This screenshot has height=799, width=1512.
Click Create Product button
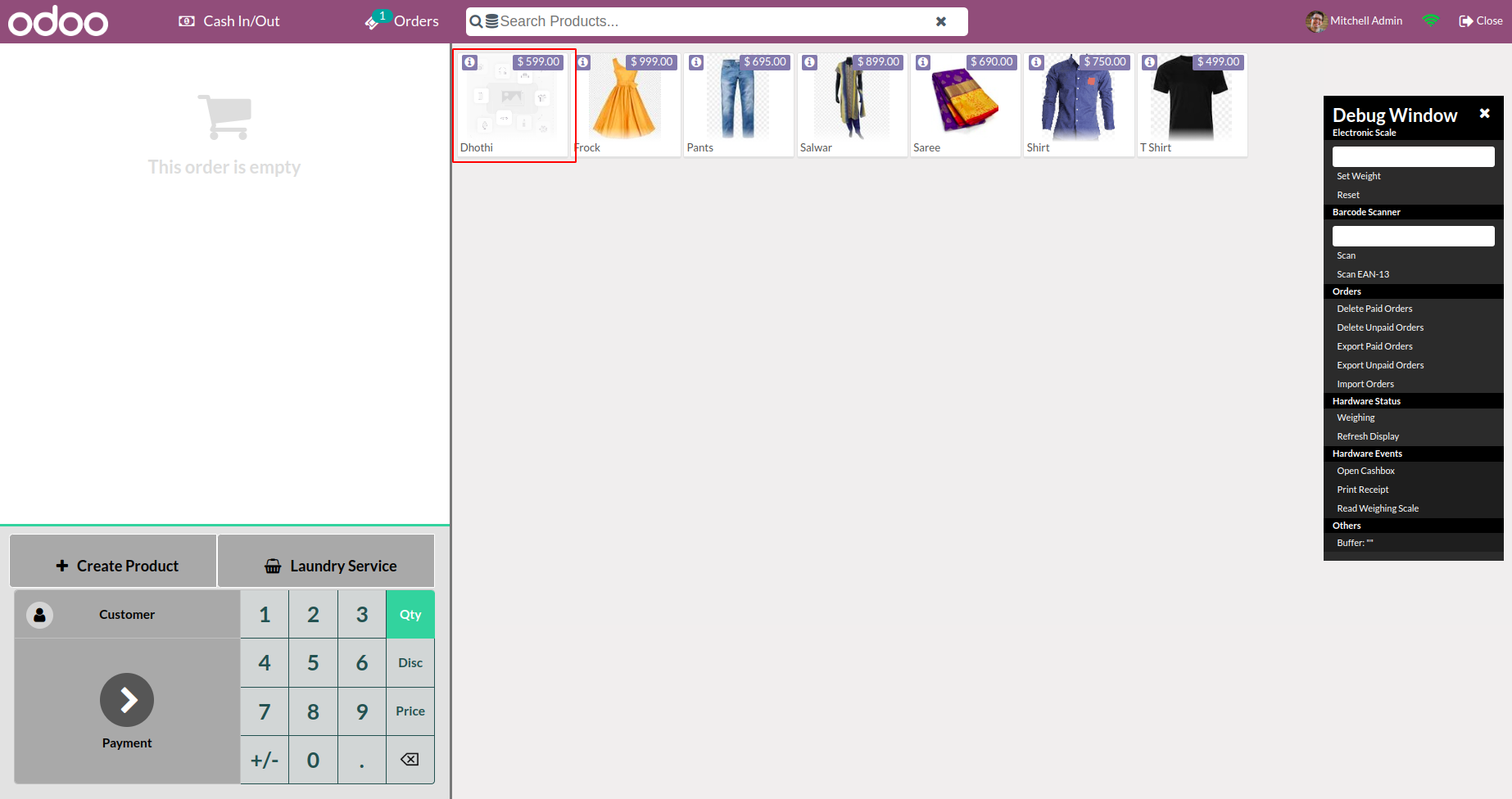(x=113, y=561)
